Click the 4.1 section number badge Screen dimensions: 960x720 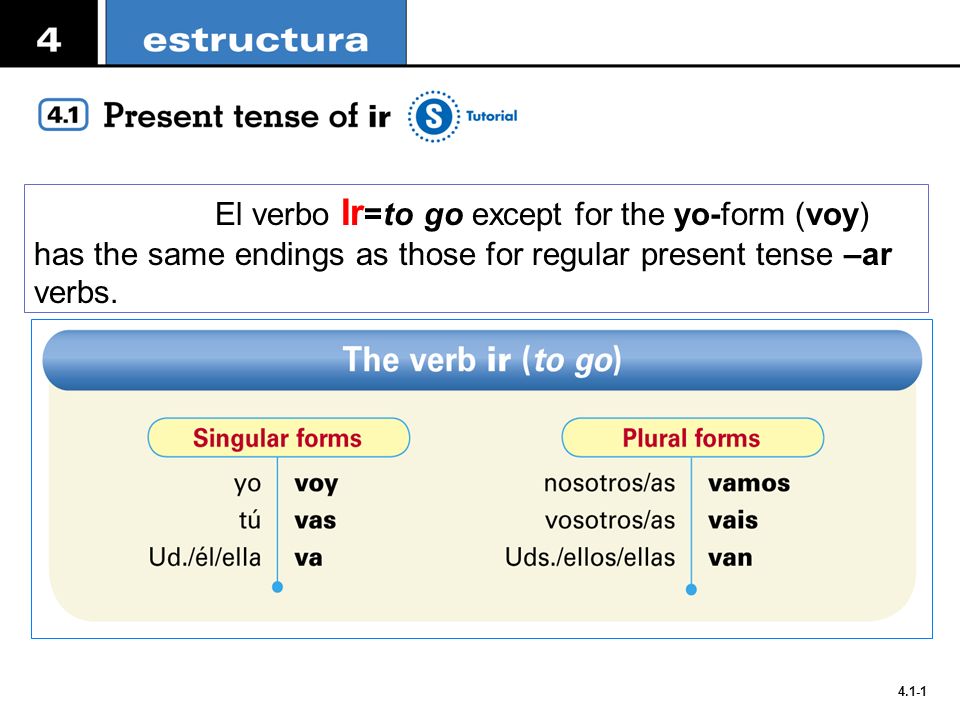[63, 115]
